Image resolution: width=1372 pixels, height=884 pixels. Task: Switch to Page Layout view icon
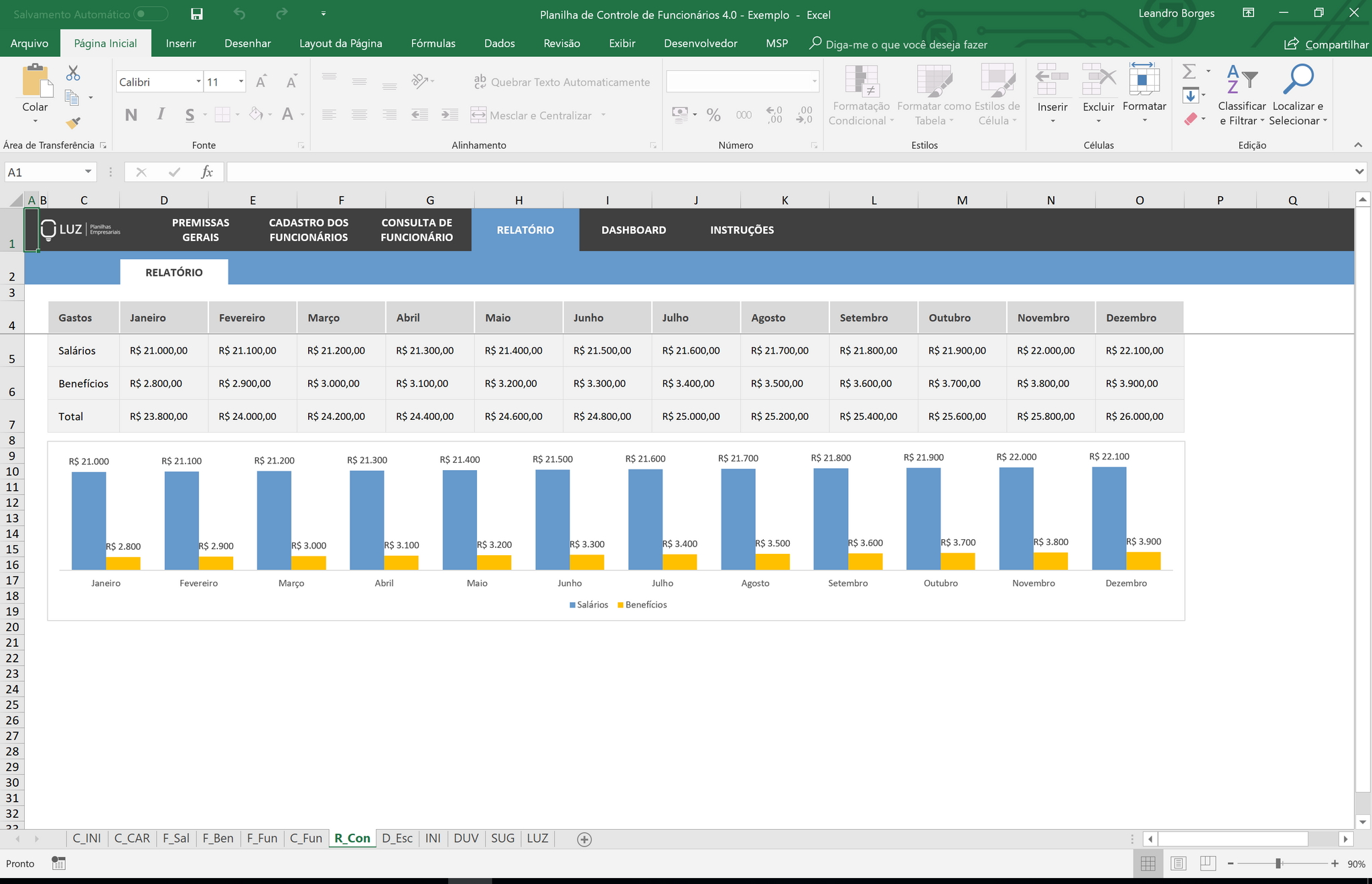pyautogui.click(x=1178, y=864)
